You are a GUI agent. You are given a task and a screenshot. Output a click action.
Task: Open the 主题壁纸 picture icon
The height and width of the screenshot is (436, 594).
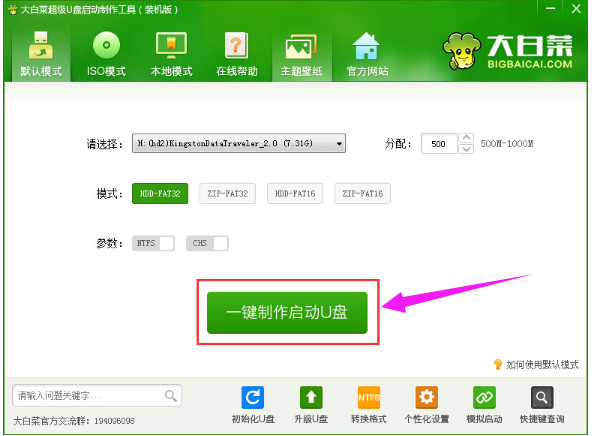click(302, 46)
